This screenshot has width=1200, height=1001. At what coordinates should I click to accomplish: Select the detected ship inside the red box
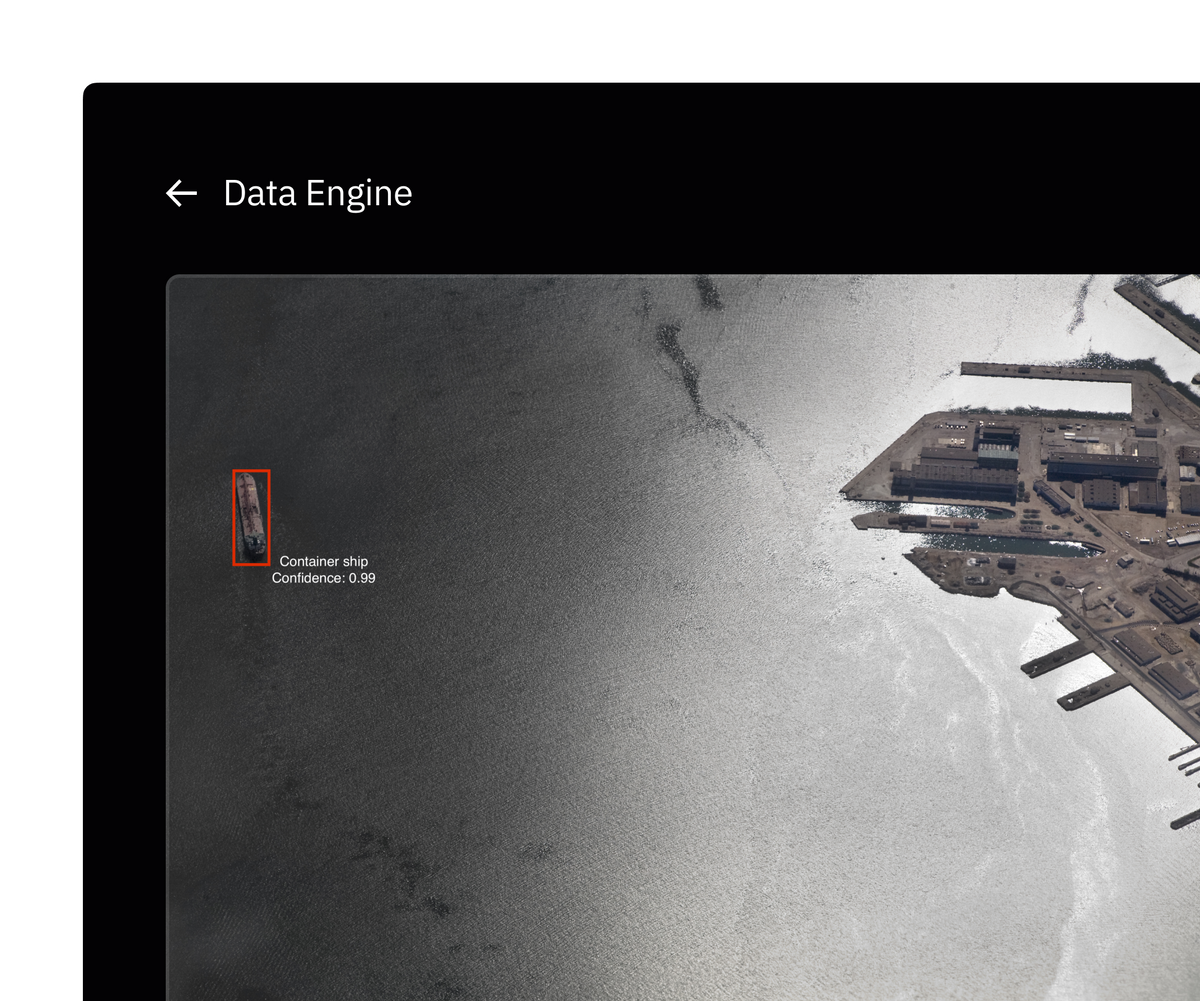coord(251,517)
